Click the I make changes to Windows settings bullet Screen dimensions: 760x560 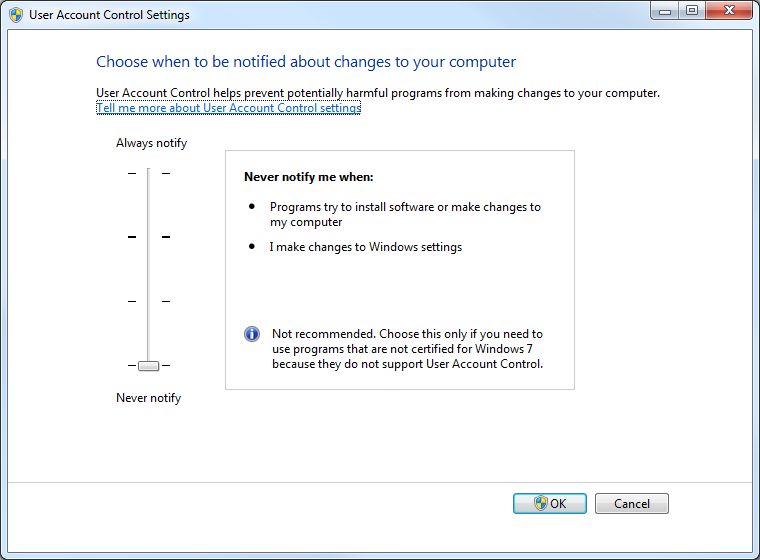click(x=365, y=247)
